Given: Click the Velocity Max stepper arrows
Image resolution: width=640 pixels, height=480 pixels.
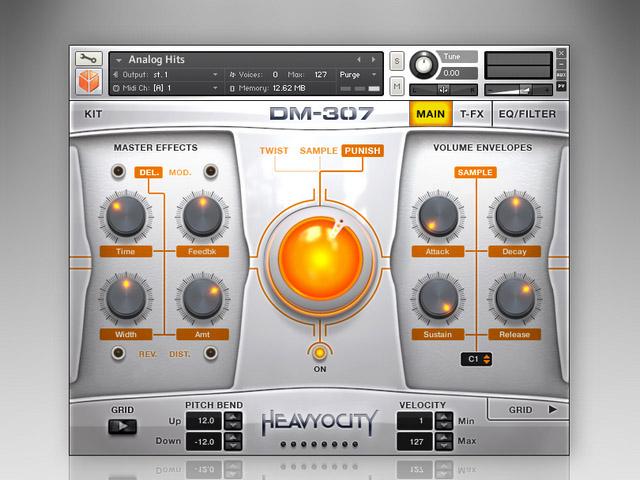Looking at the screenshot, I should click(x=444, y=442).
